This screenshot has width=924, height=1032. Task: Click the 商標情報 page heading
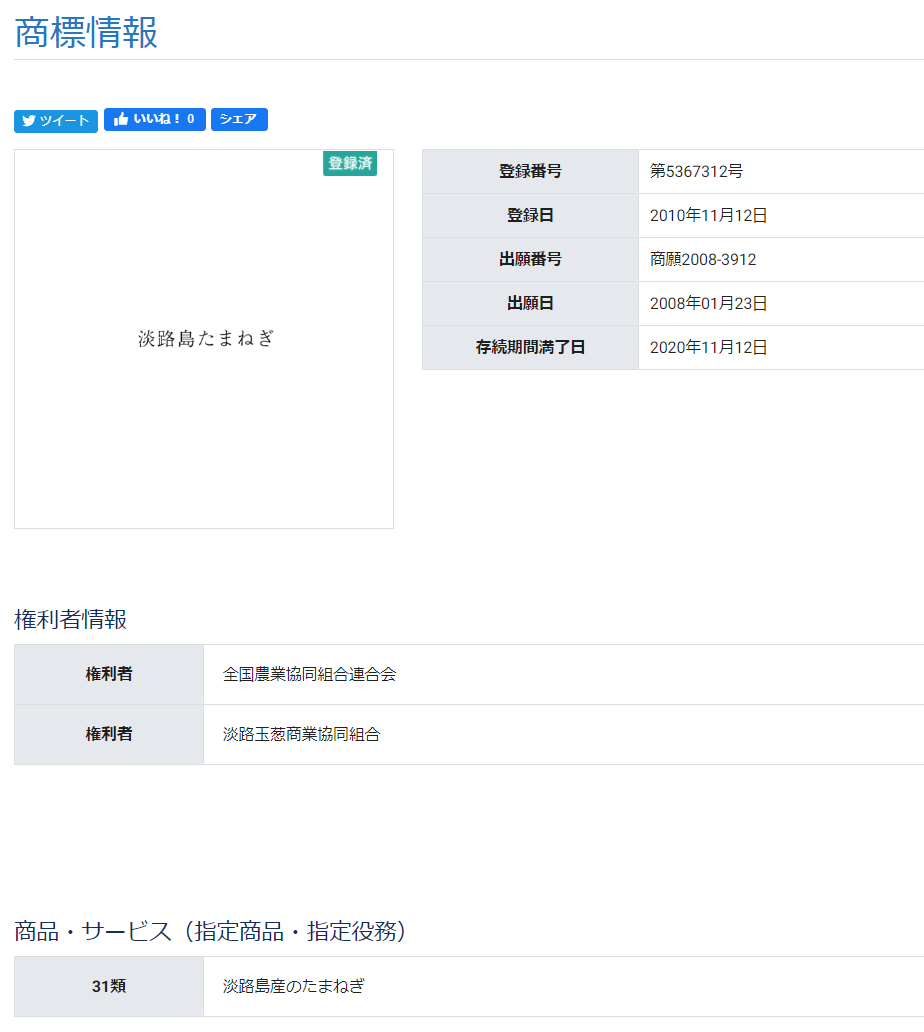86,32
